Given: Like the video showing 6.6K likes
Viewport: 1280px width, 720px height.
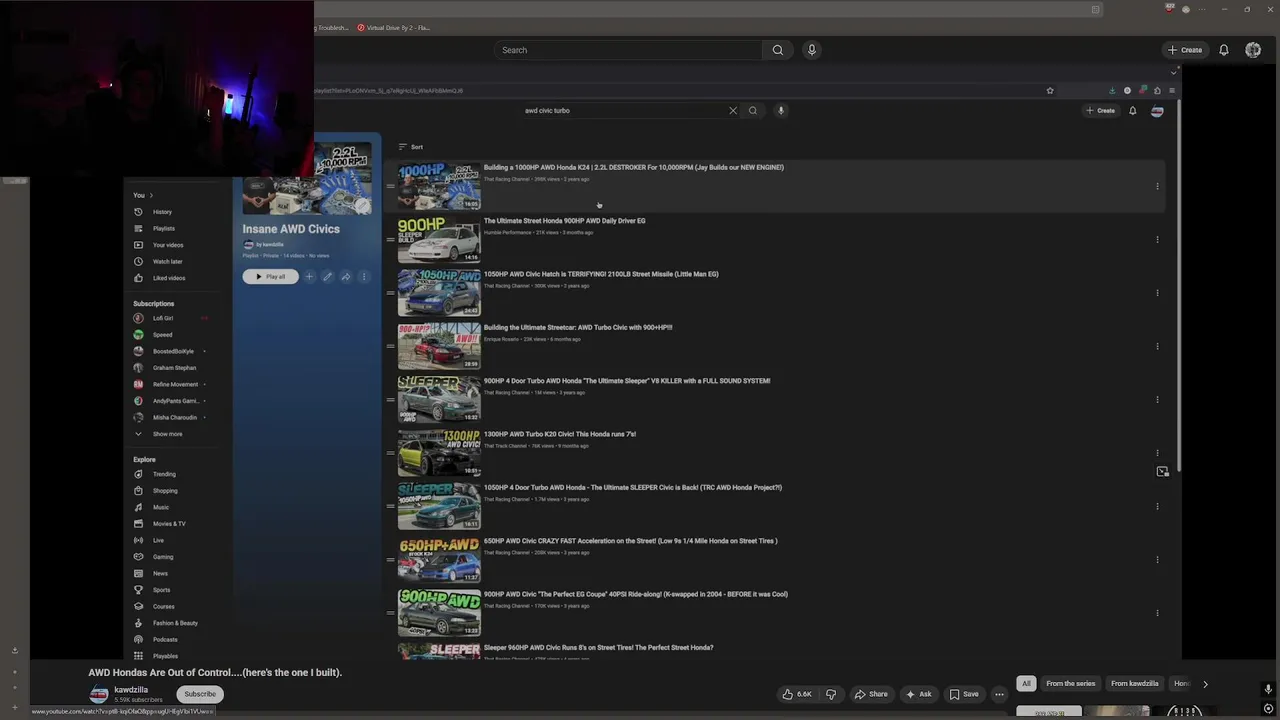Looking at the screenshot, I should tap(798, 694).
